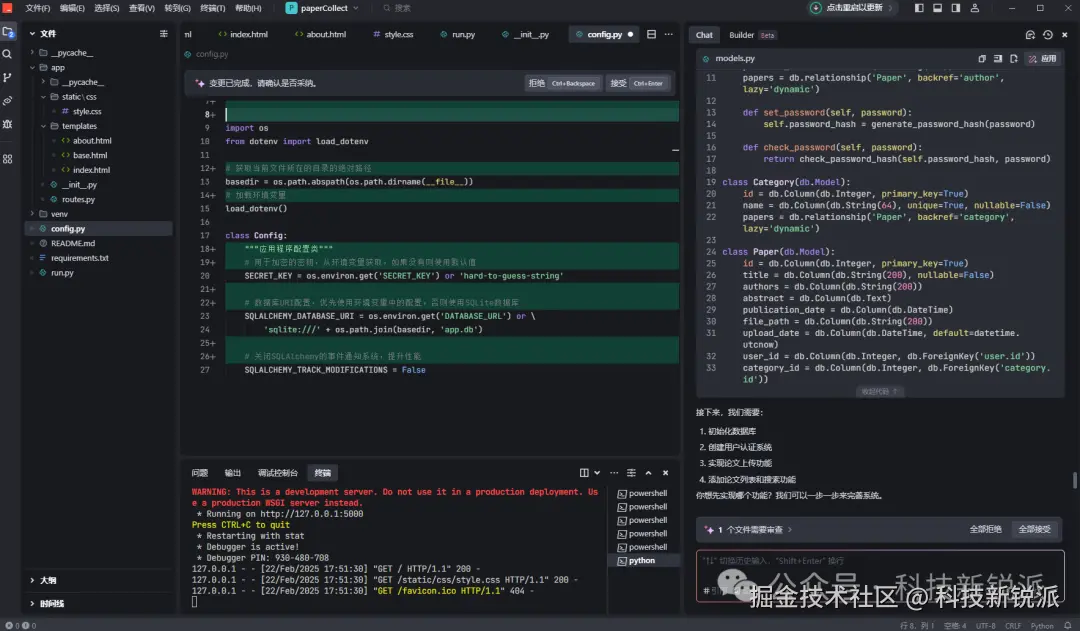1080x631 pixels.
Task: Expand the 大纲 outline section
Action: (32, 580)
